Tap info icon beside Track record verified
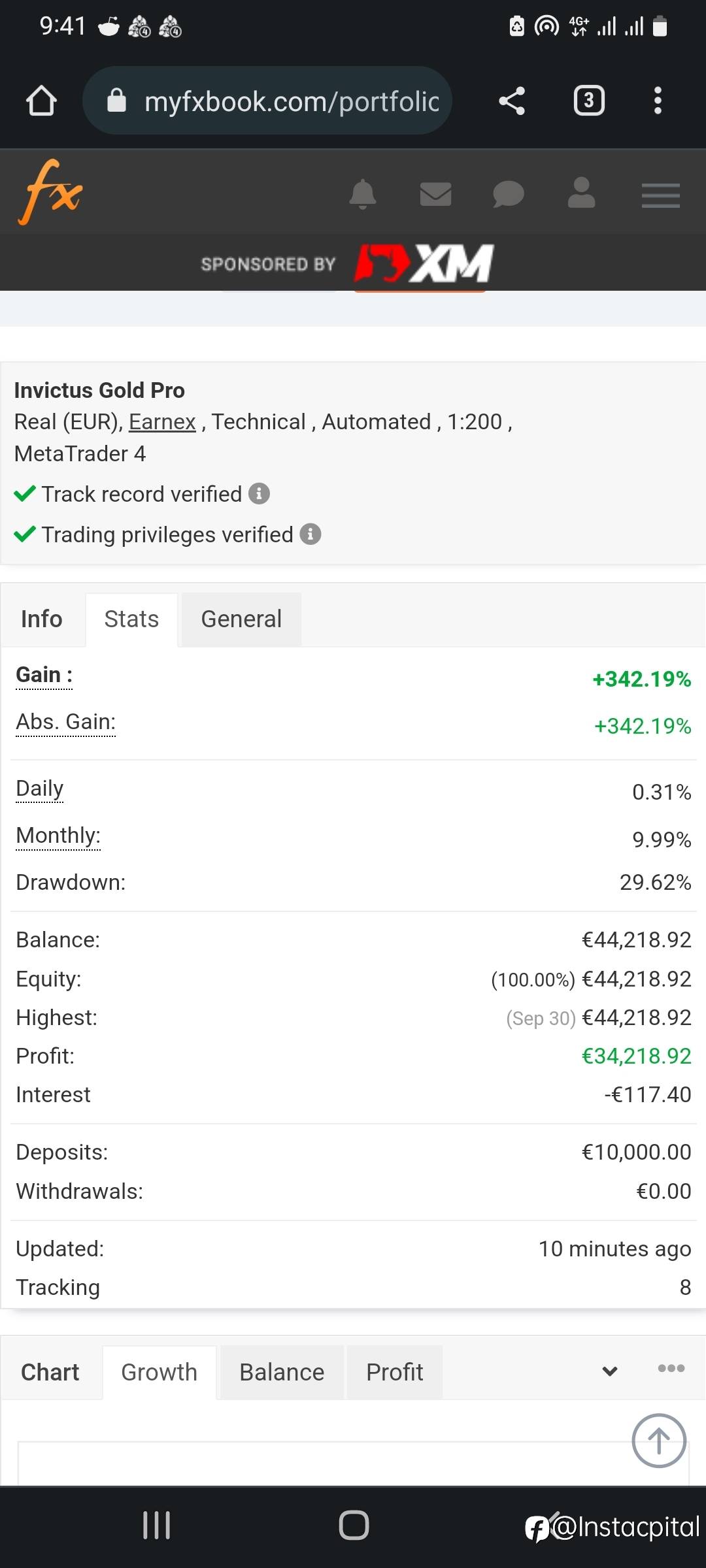Image resolution: width=706 pixels, height=1568 pixels. (259, 494)
